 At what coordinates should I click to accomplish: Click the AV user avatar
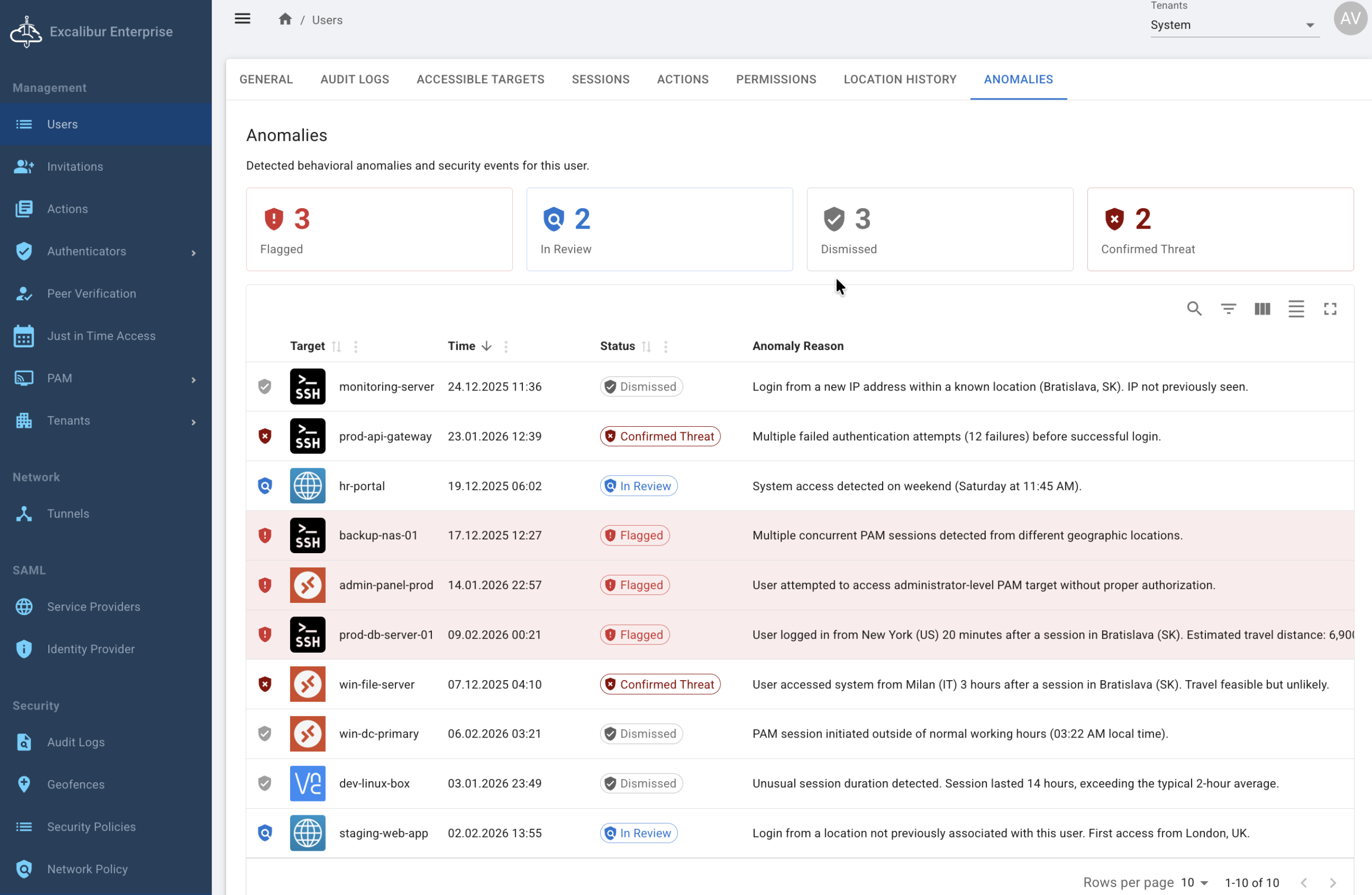tap(1350, 18)
